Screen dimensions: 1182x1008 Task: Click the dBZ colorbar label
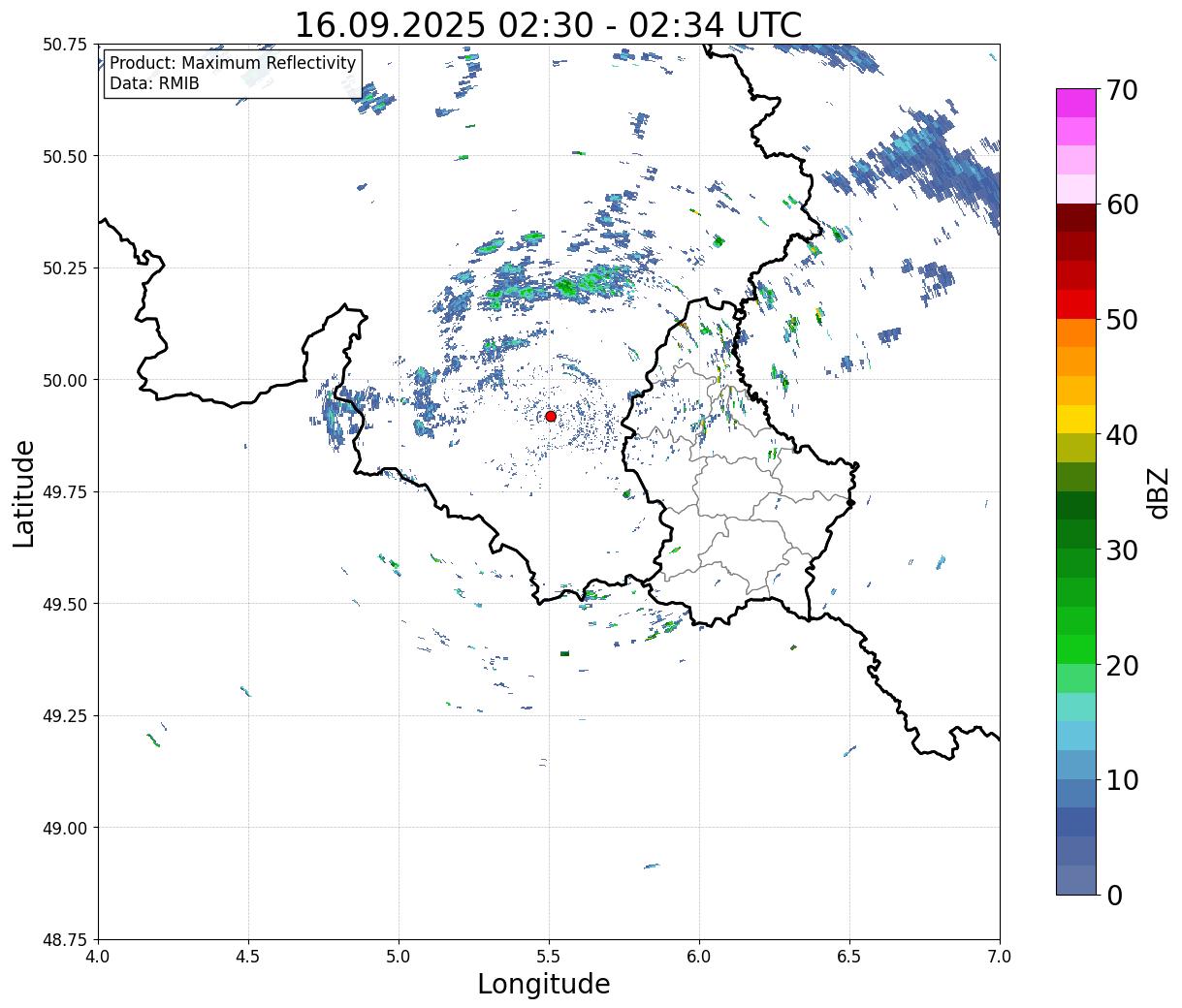click(1158, 491)
